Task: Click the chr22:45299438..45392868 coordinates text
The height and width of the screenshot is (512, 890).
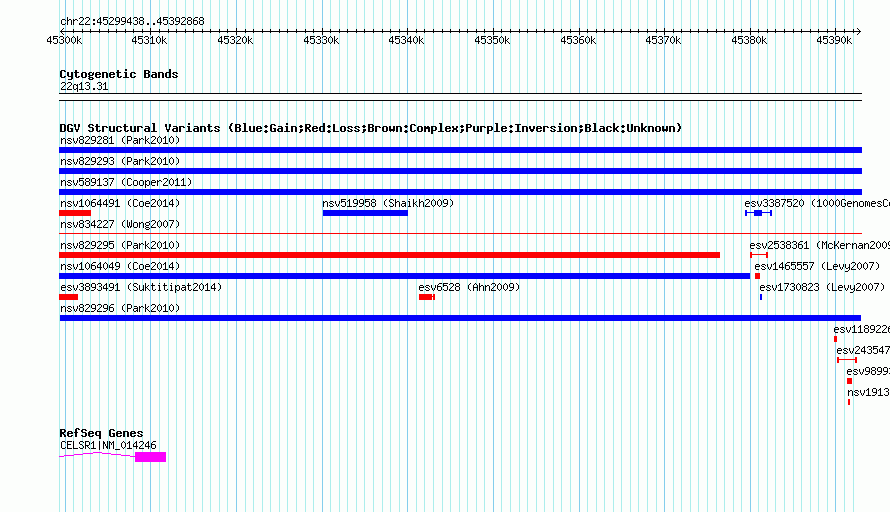Action: click(132, 21)
